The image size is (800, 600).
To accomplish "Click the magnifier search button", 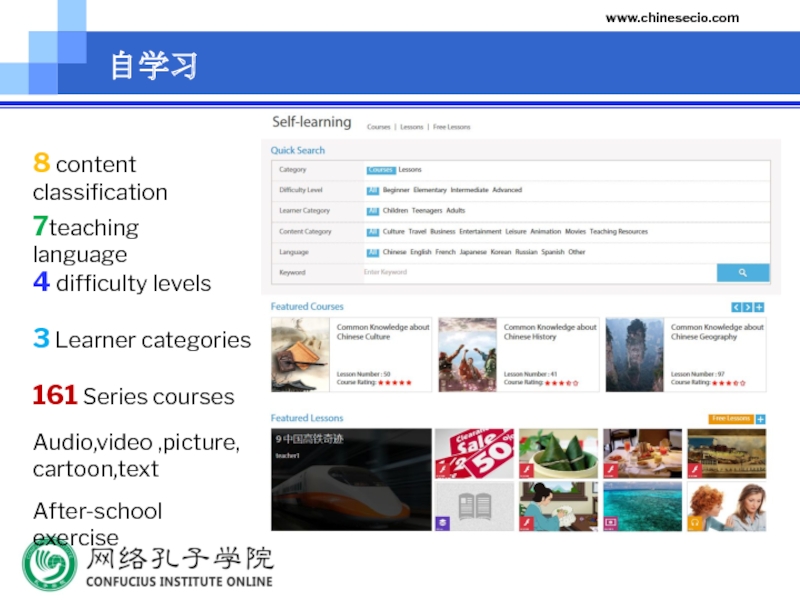I will click(x=742, y=272).
